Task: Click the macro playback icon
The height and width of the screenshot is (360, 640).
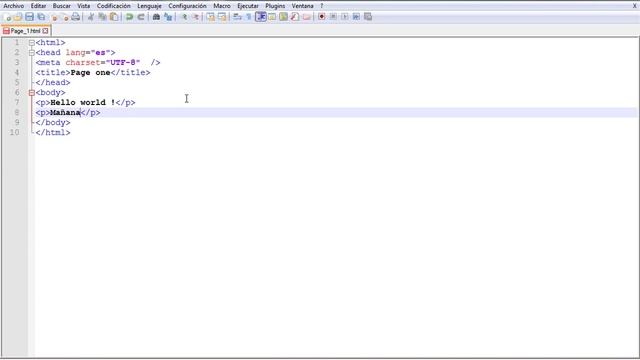Action: point(344,17)
